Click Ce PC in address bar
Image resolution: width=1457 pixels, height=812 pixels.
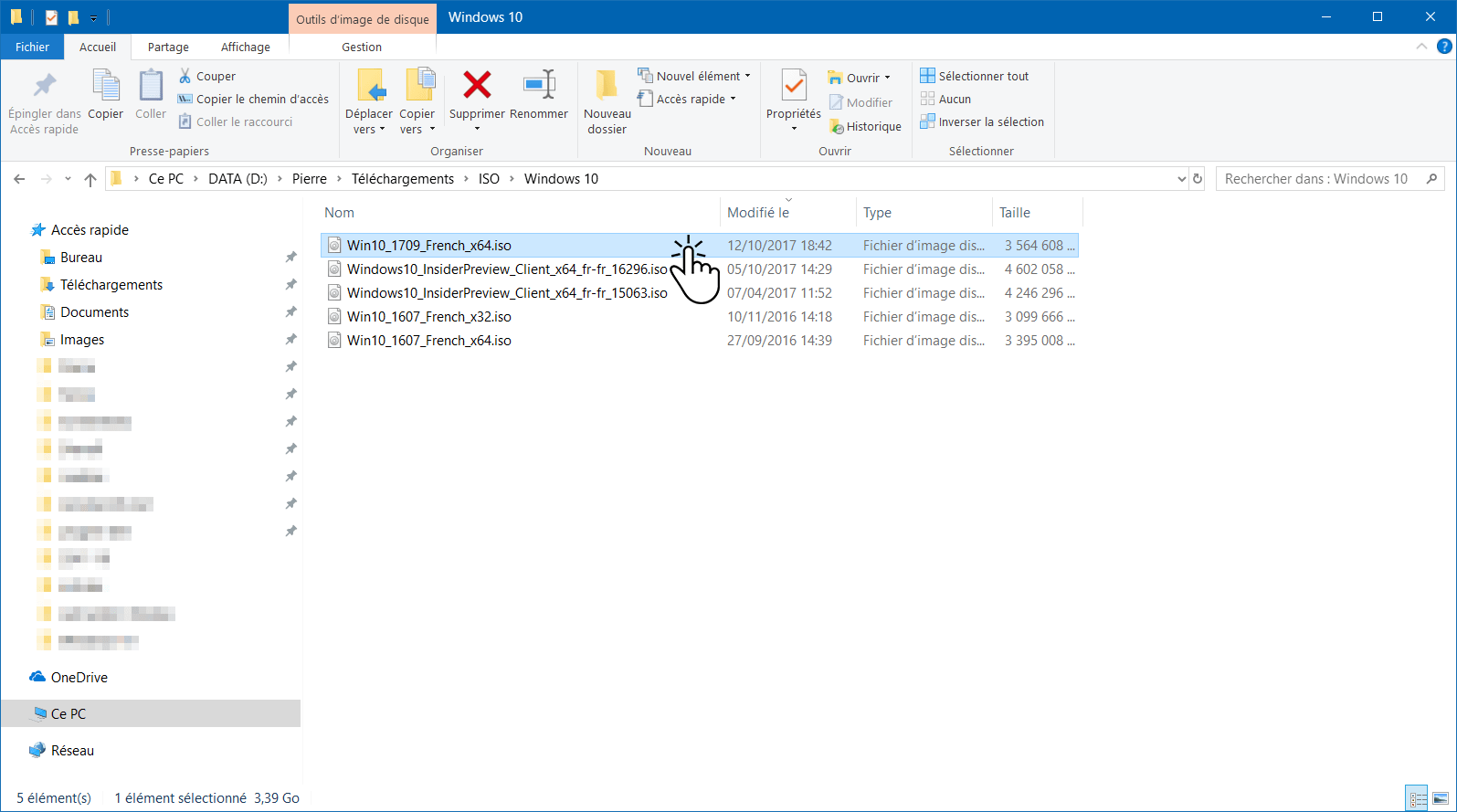166,179
